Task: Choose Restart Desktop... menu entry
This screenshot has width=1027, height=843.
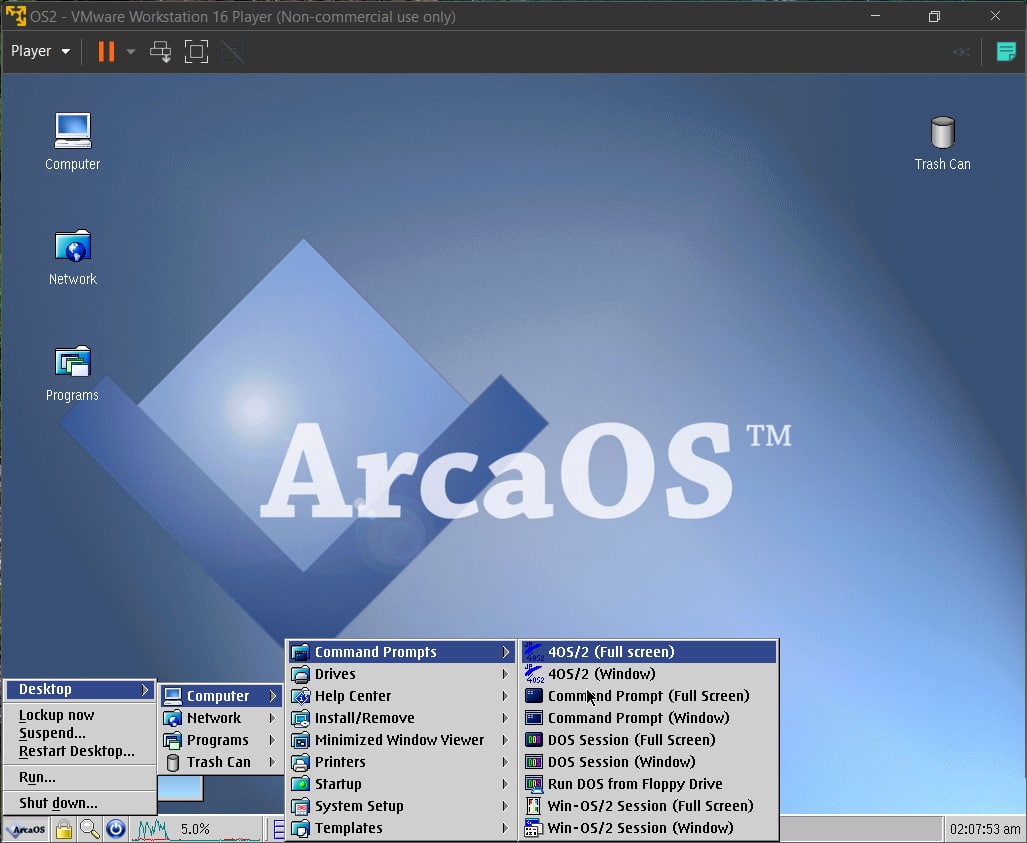Action: (x=77, y=751)
